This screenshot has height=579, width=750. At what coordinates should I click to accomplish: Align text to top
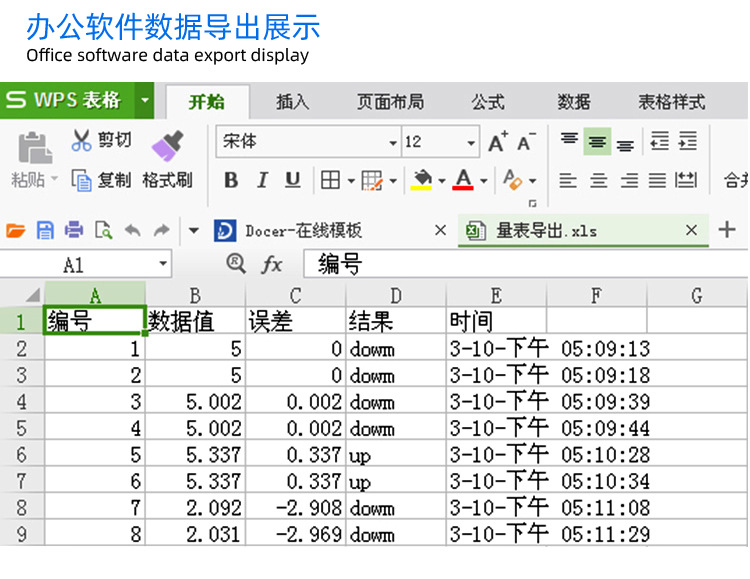click(x=569, y=141)
